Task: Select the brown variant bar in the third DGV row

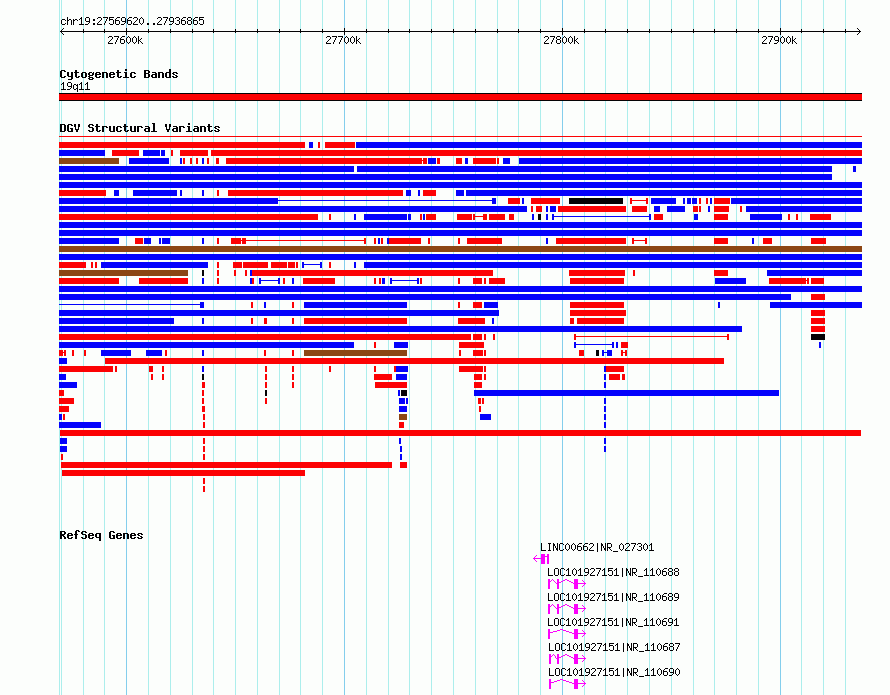Action: point(89,161)
